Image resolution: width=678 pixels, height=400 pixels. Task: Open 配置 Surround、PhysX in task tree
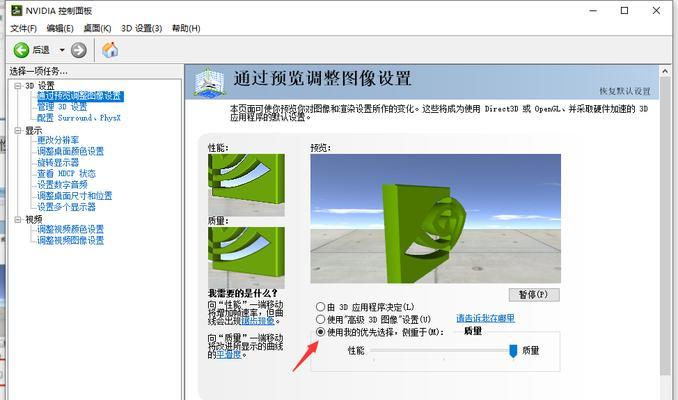[79, 118]
